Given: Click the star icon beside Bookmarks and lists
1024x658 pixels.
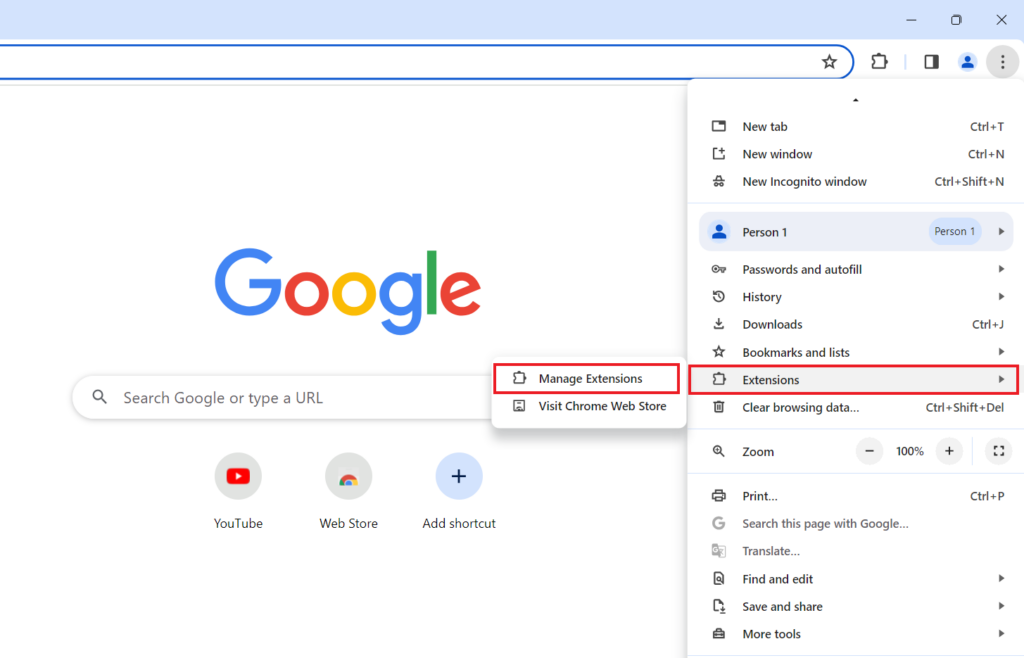Looking at the screenshot, I should click(718, 352).
